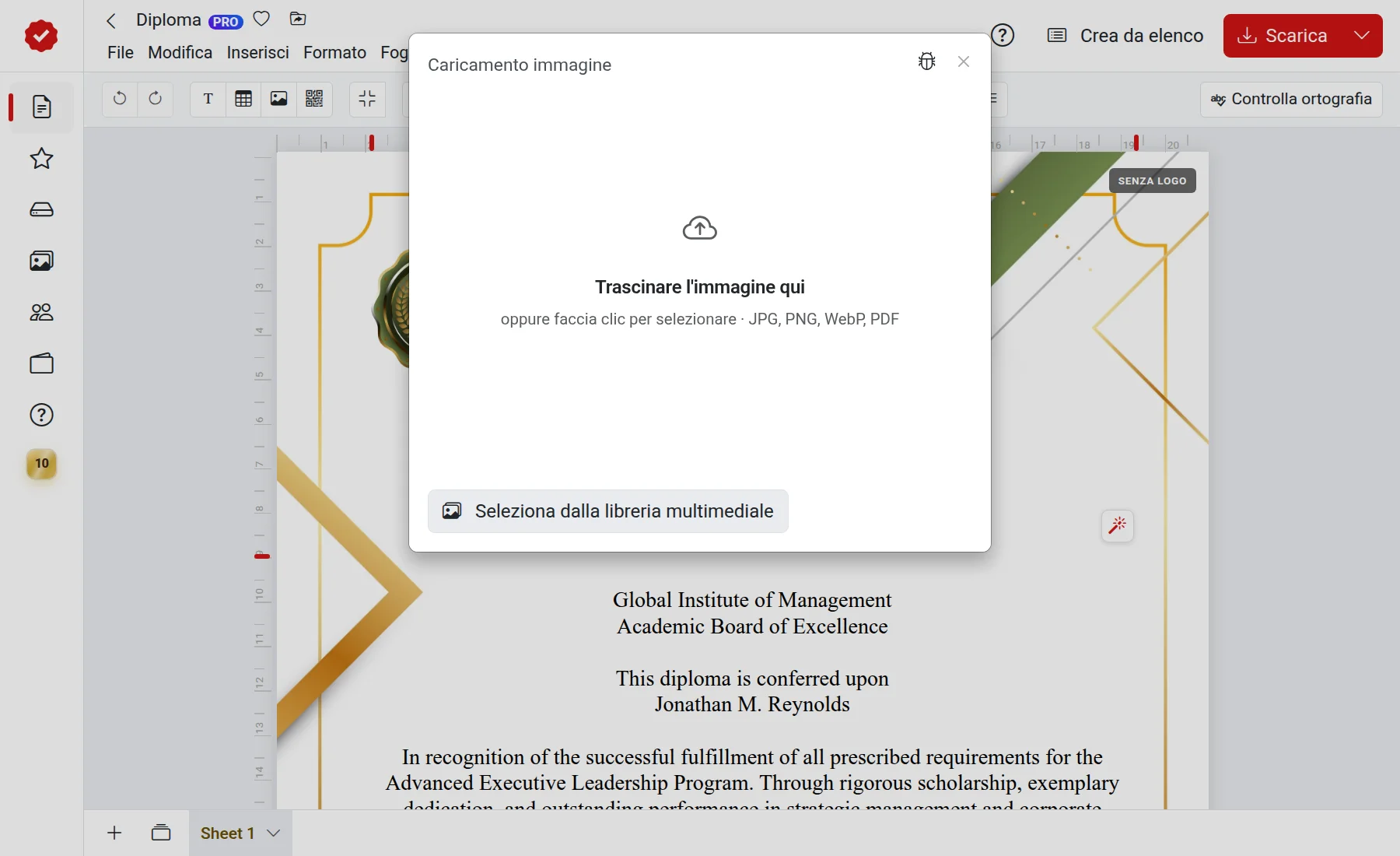Close the Caricamento immagine dialog
Image resolution: width=1400 pixels, height=856 pixels.
coord(964,61)
